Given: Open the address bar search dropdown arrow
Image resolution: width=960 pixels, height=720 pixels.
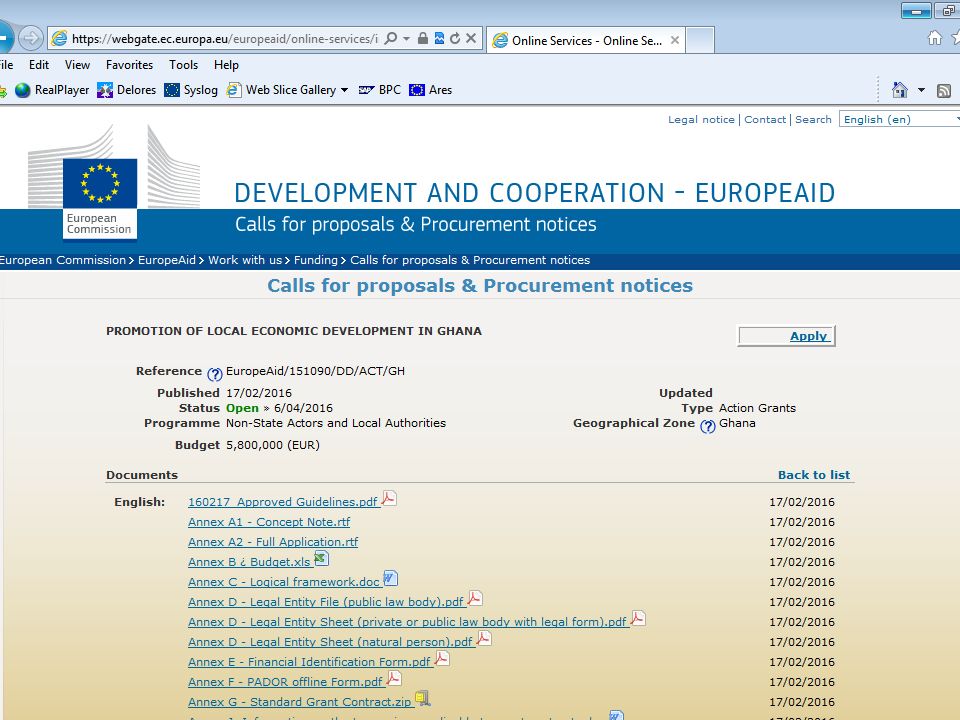Looking at the screenshot, I should 406,39.
